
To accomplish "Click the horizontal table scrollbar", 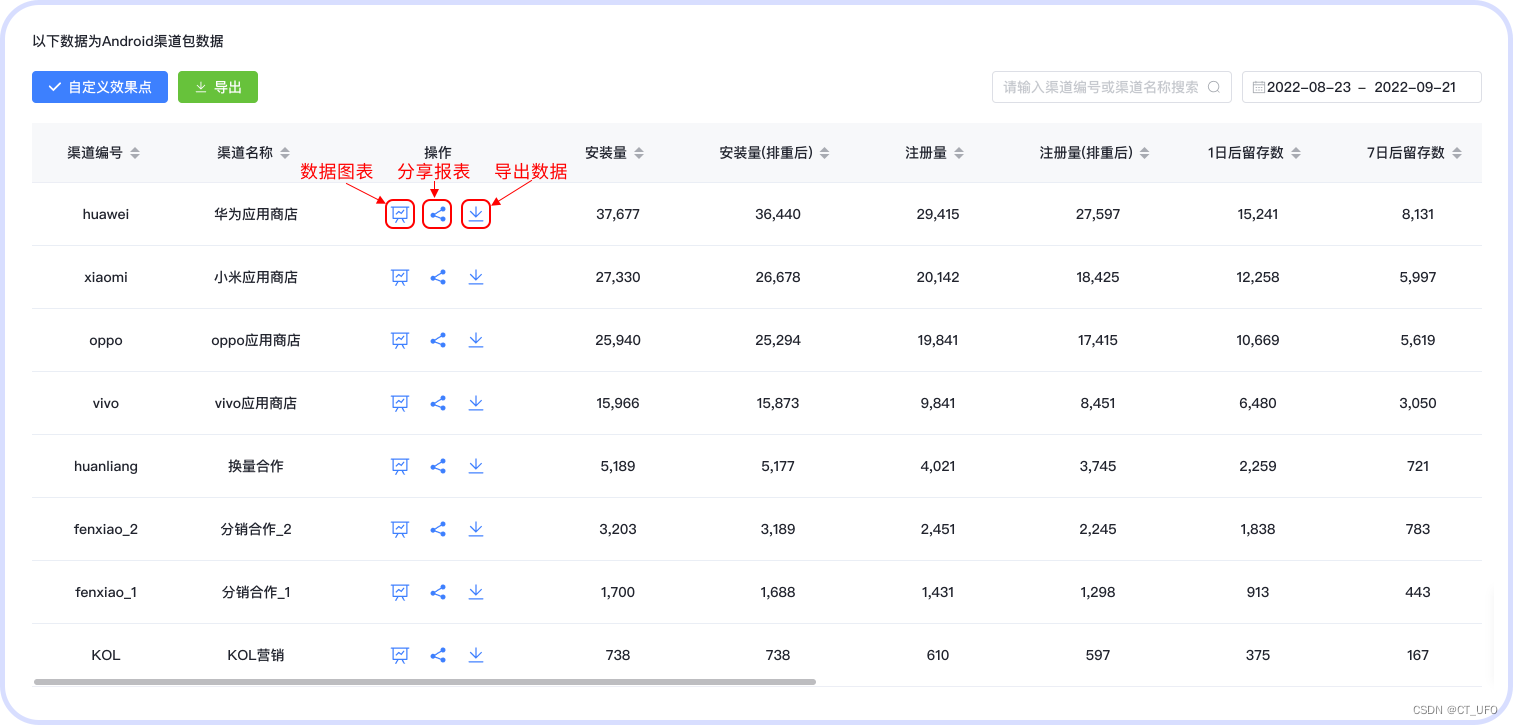I will (425, 682).
